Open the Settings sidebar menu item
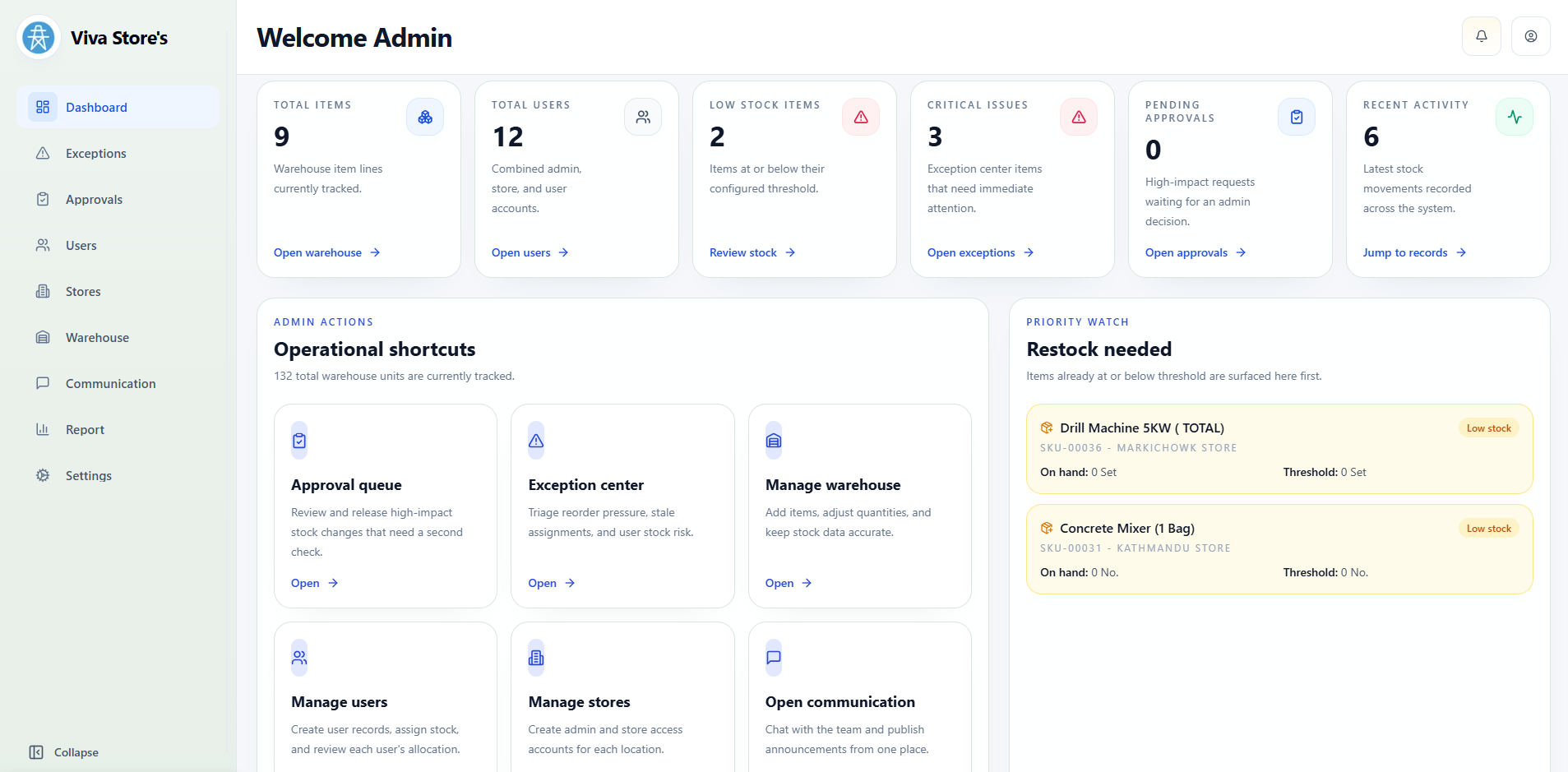1568x772 pixels. (x=118, y=475)
